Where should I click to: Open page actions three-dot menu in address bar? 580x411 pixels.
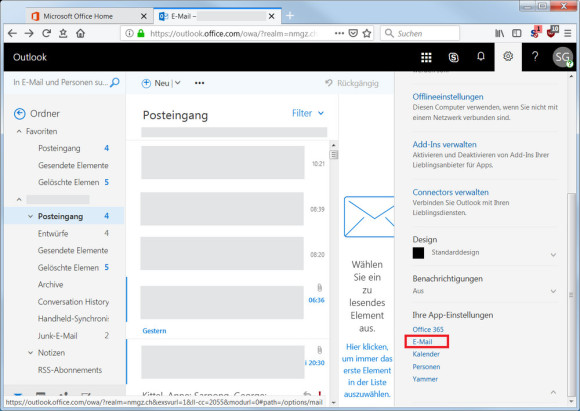click(339, 33)
